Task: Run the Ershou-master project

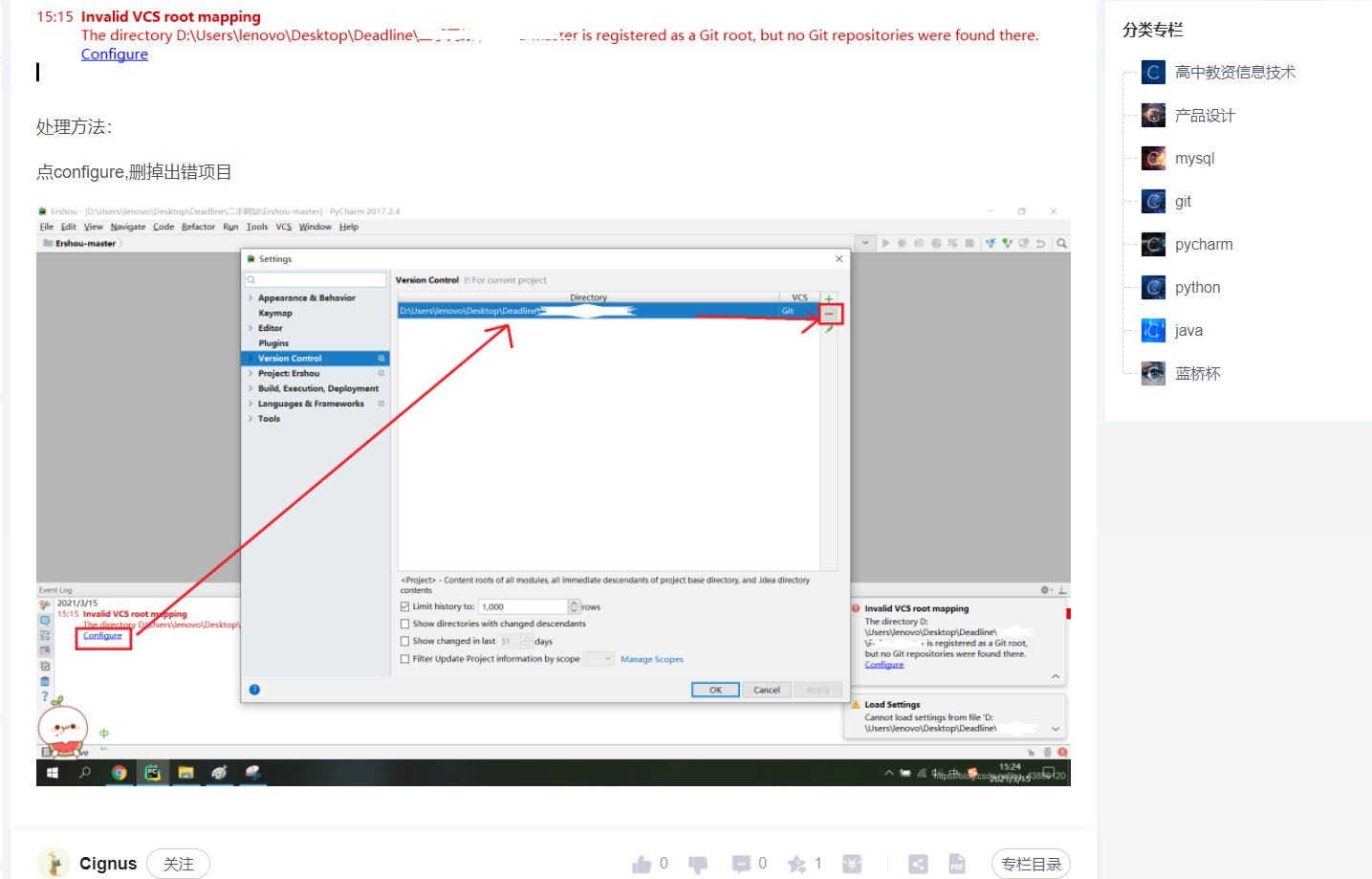Action: (886, 242)
